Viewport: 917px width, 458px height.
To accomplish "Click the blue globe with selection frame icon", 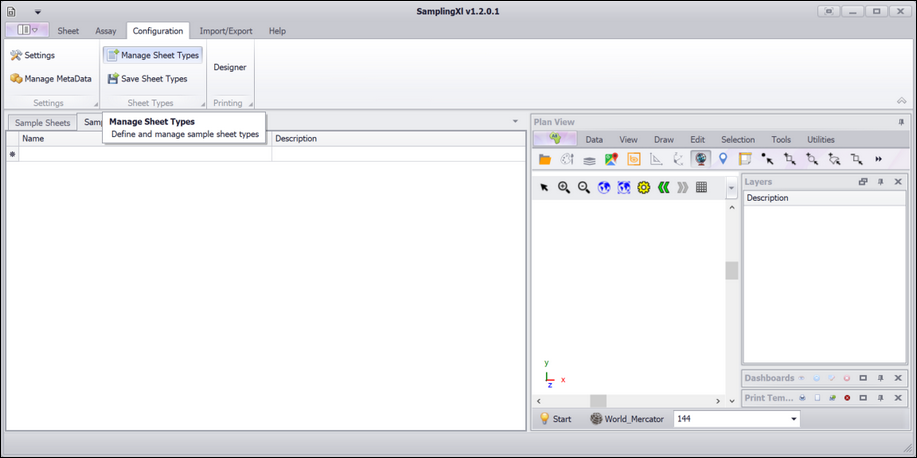I will point(624,187).
